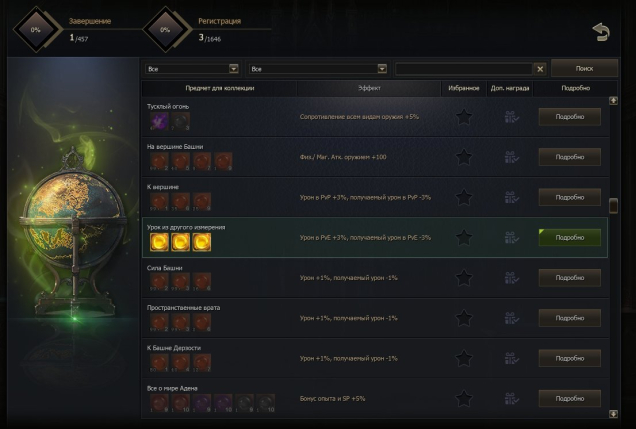This screenshot has height=429, width=636.
Task: Click additional reward icon for Тусклый огонь
Action: 511,117
